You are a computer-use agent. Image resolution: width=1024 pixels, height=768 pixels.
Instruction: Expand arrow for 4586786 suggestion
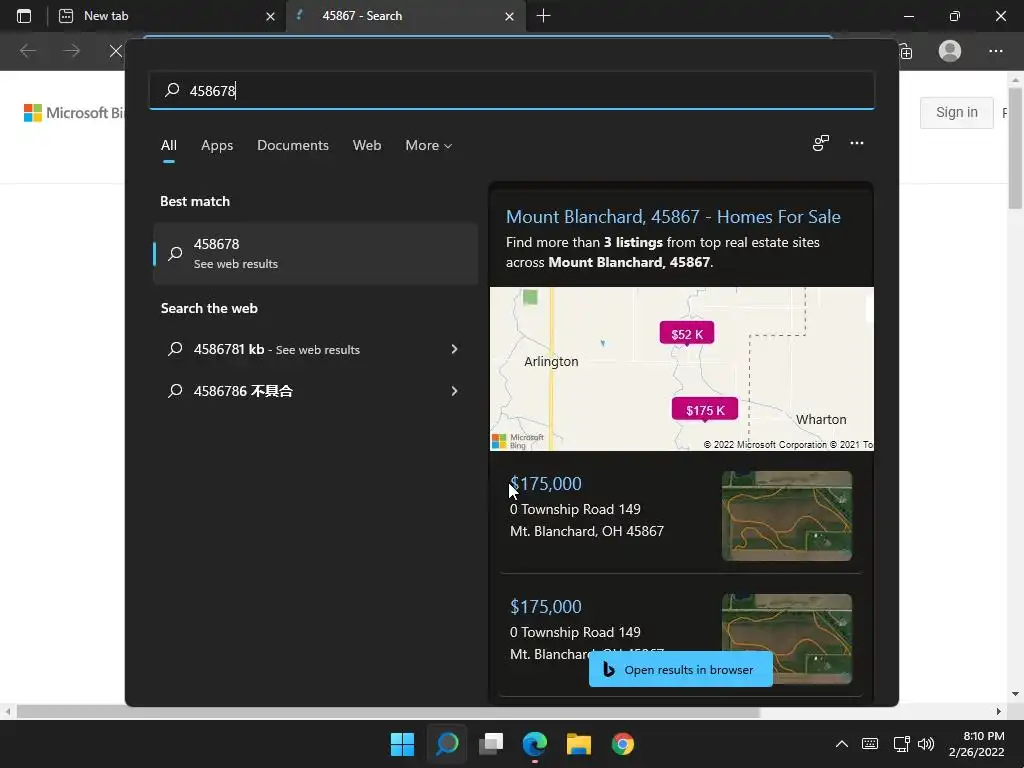(x=455, y=391)
